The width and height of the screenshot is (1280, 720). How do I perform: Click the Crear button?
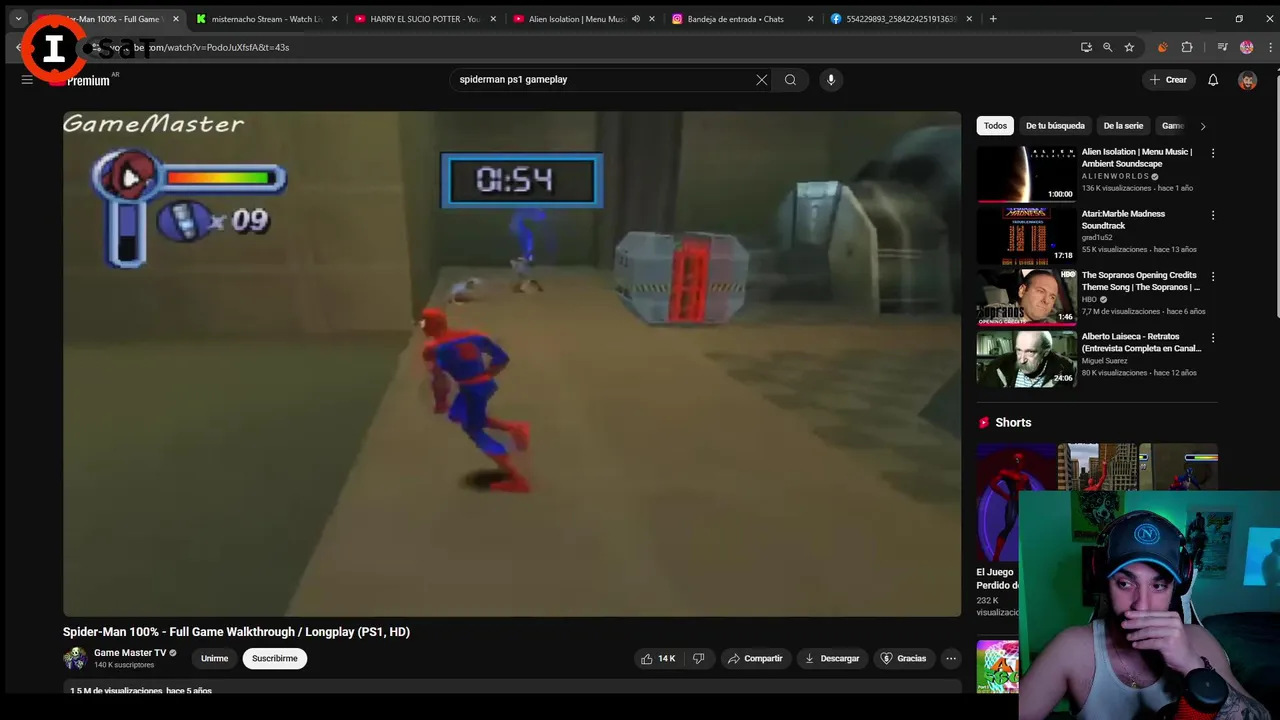(x=1168, y=80)
